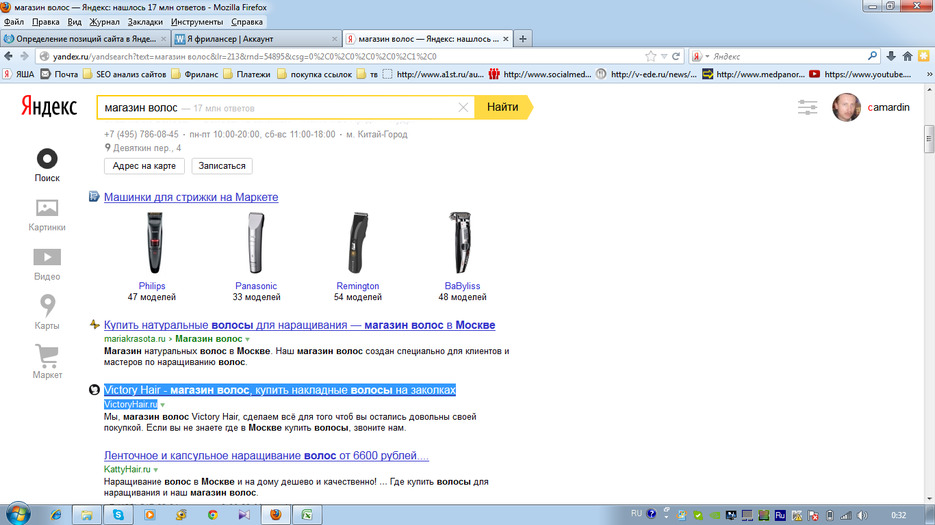
Task: Open the Victory Hair магазин волос result
Action: pos(280,390)
